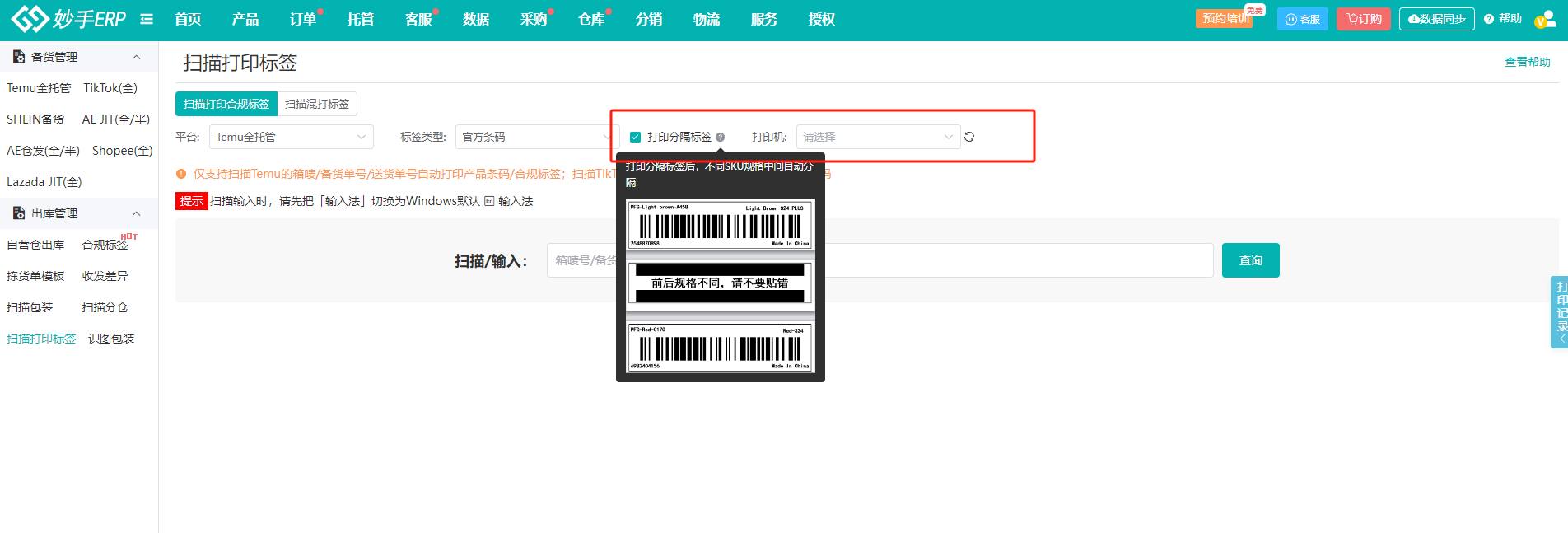Open the user avatar icon
The height and width of the screenshot is (533, 1568).
(1544, 19)
